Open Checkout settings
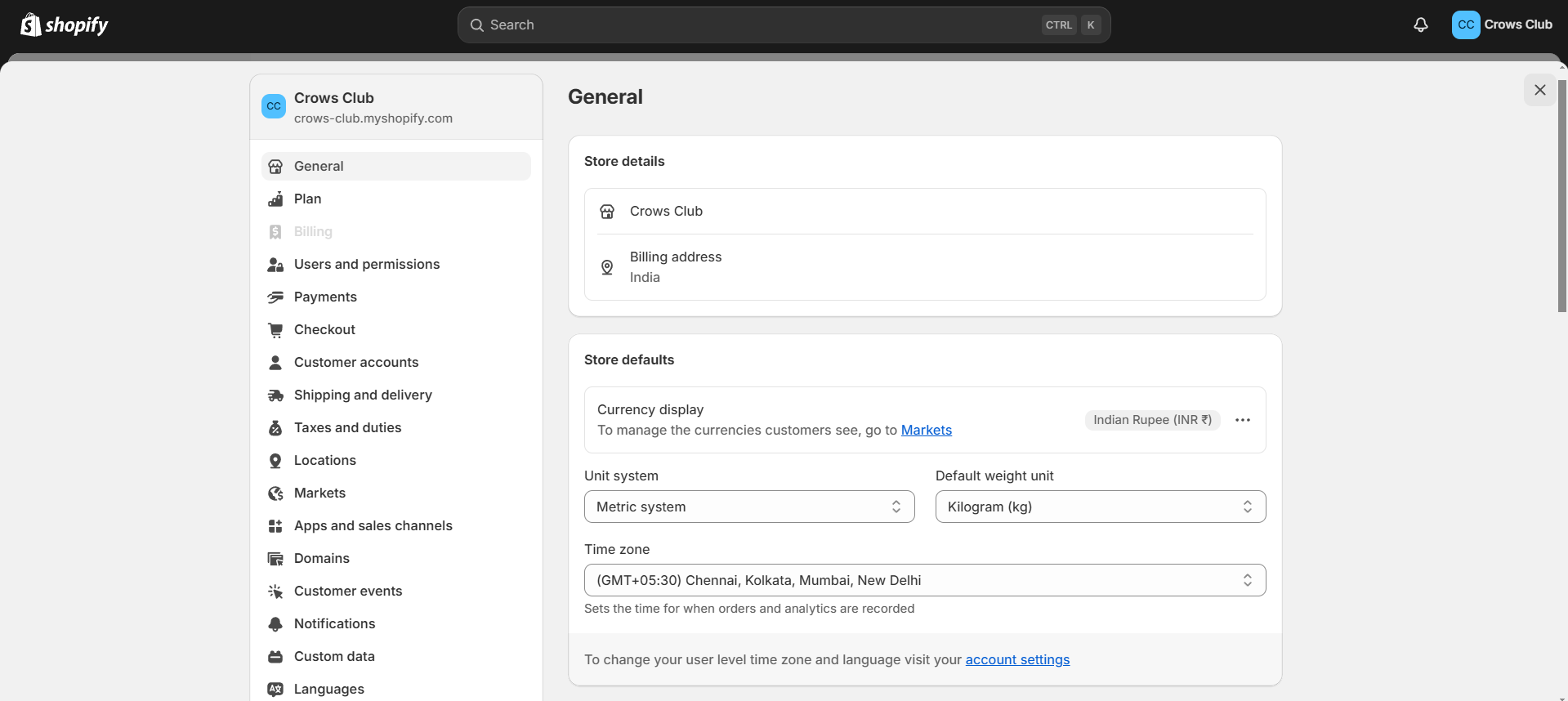This screenshot has height=701, width=1568. (396, 329)
